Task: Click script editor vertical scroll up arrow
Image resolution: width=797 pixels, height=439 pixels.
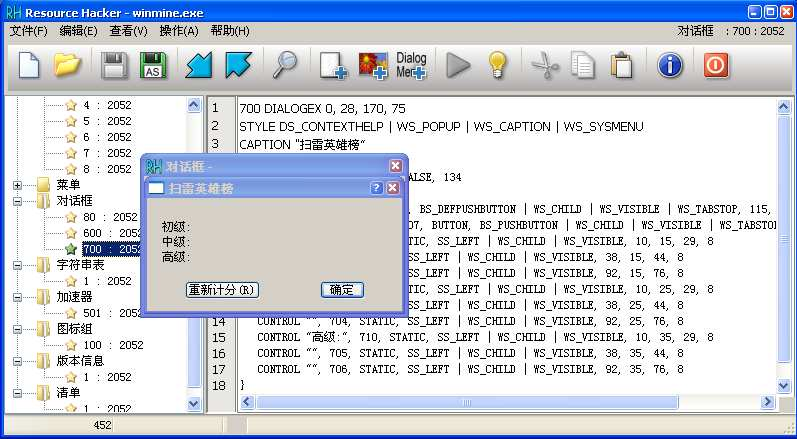Action: [x=784, y=107]
